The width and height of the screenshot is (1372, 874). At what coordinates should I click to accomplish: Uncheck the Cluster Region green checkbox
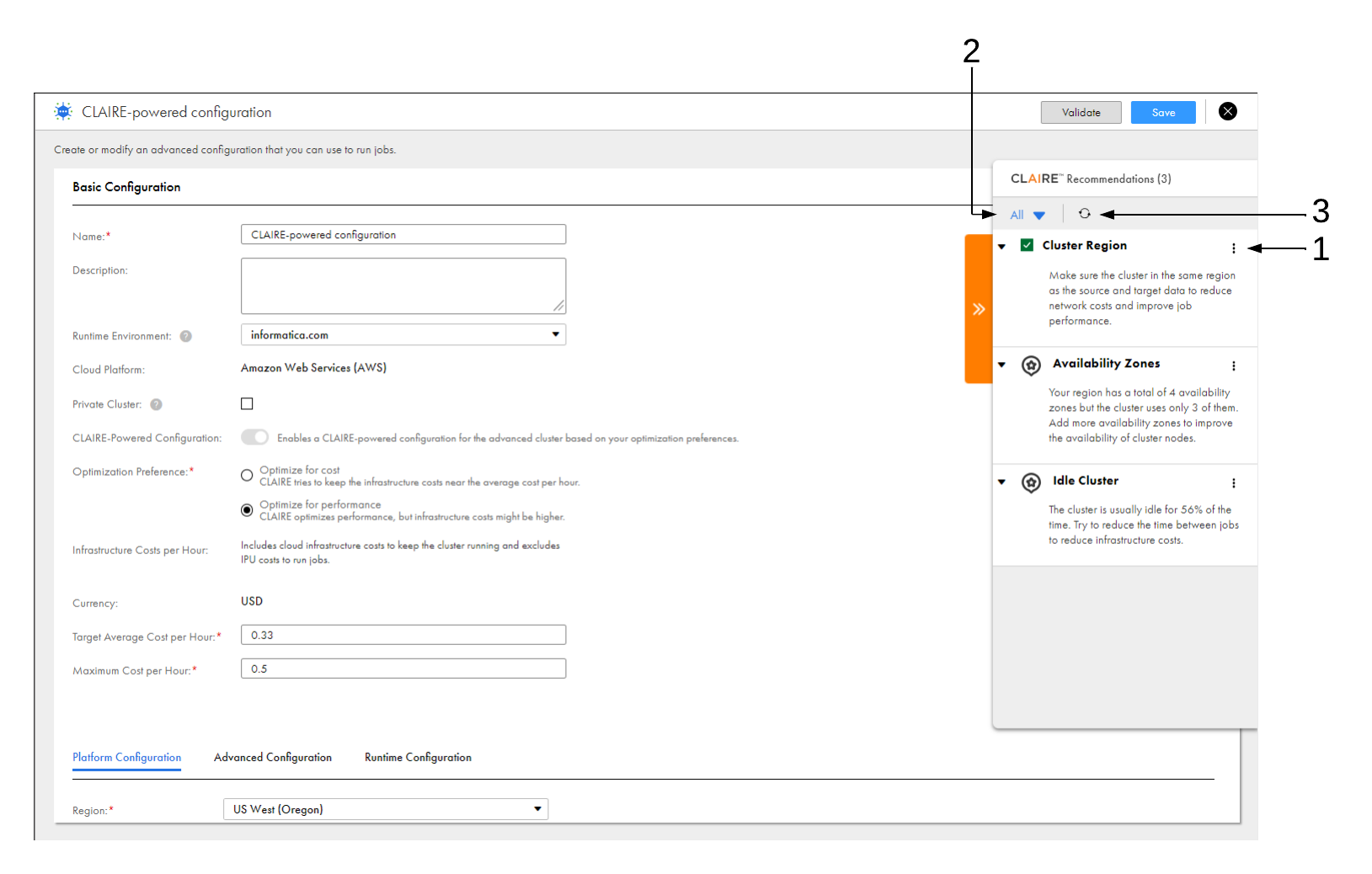click(1027, 245)
